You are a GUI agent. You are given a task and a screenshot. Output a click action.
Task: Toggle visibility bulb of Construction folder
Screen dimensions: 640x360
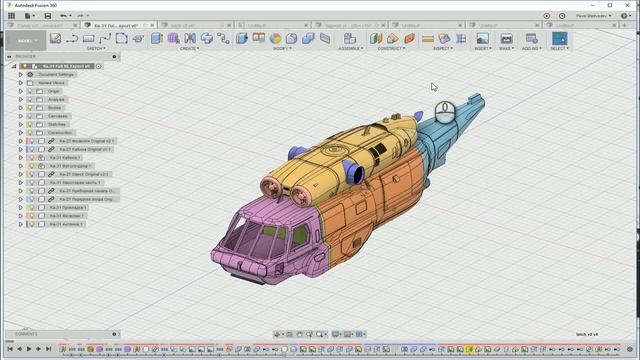[x=30, y=133]
